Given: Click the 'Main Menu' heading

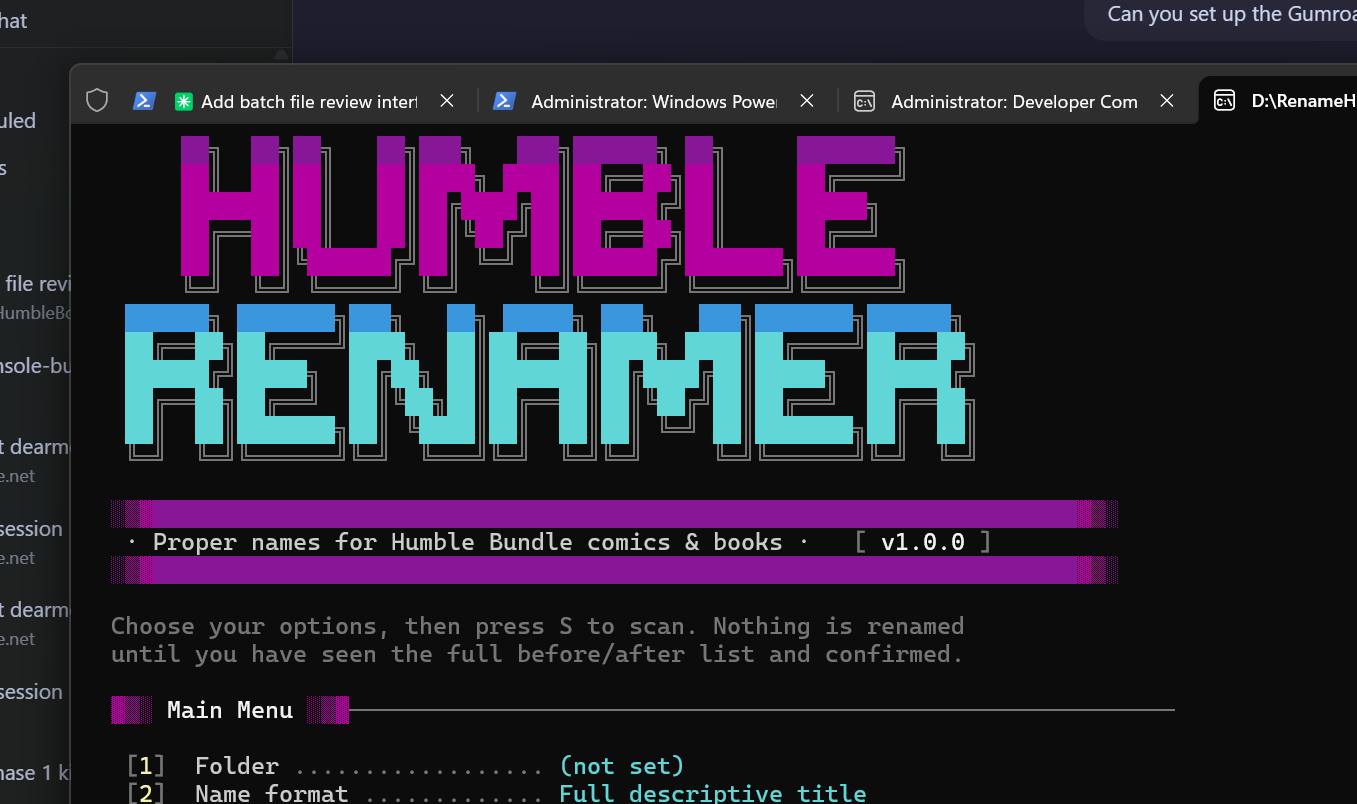Looking at the screenshot, I should 230,710.
